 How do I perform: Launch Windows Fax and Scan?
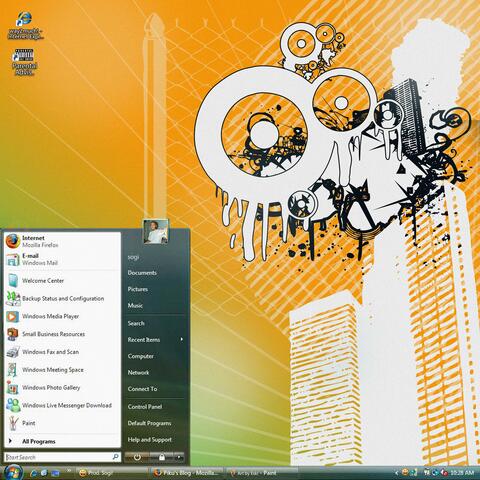(x=62, y=352)
